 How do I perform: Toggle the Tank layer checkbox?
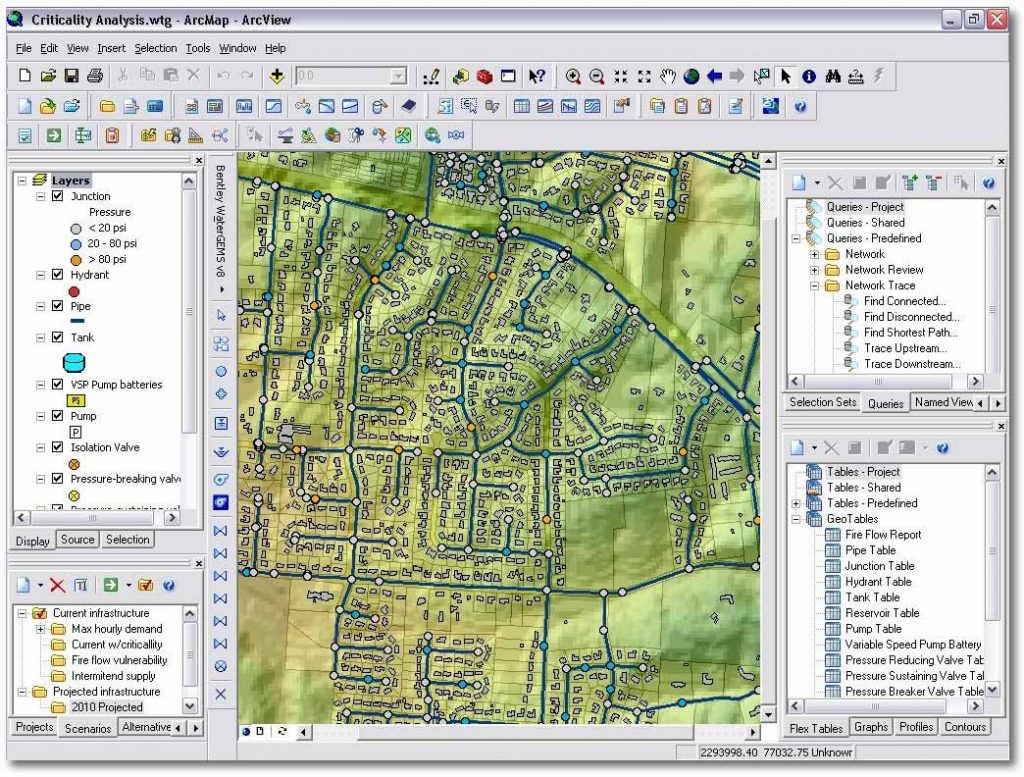[57, 337]
